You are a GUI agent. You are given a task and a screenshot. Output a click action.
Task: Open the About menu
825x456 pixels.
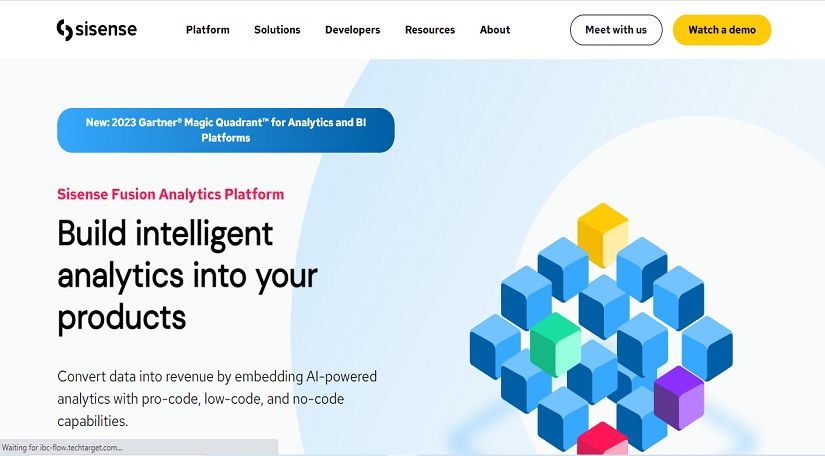(495, 30)
